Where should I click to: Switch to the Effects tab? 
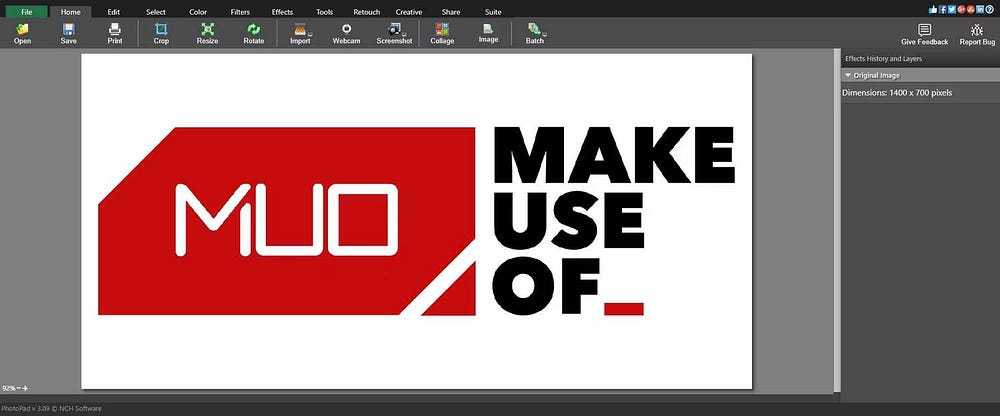(282, 11)
